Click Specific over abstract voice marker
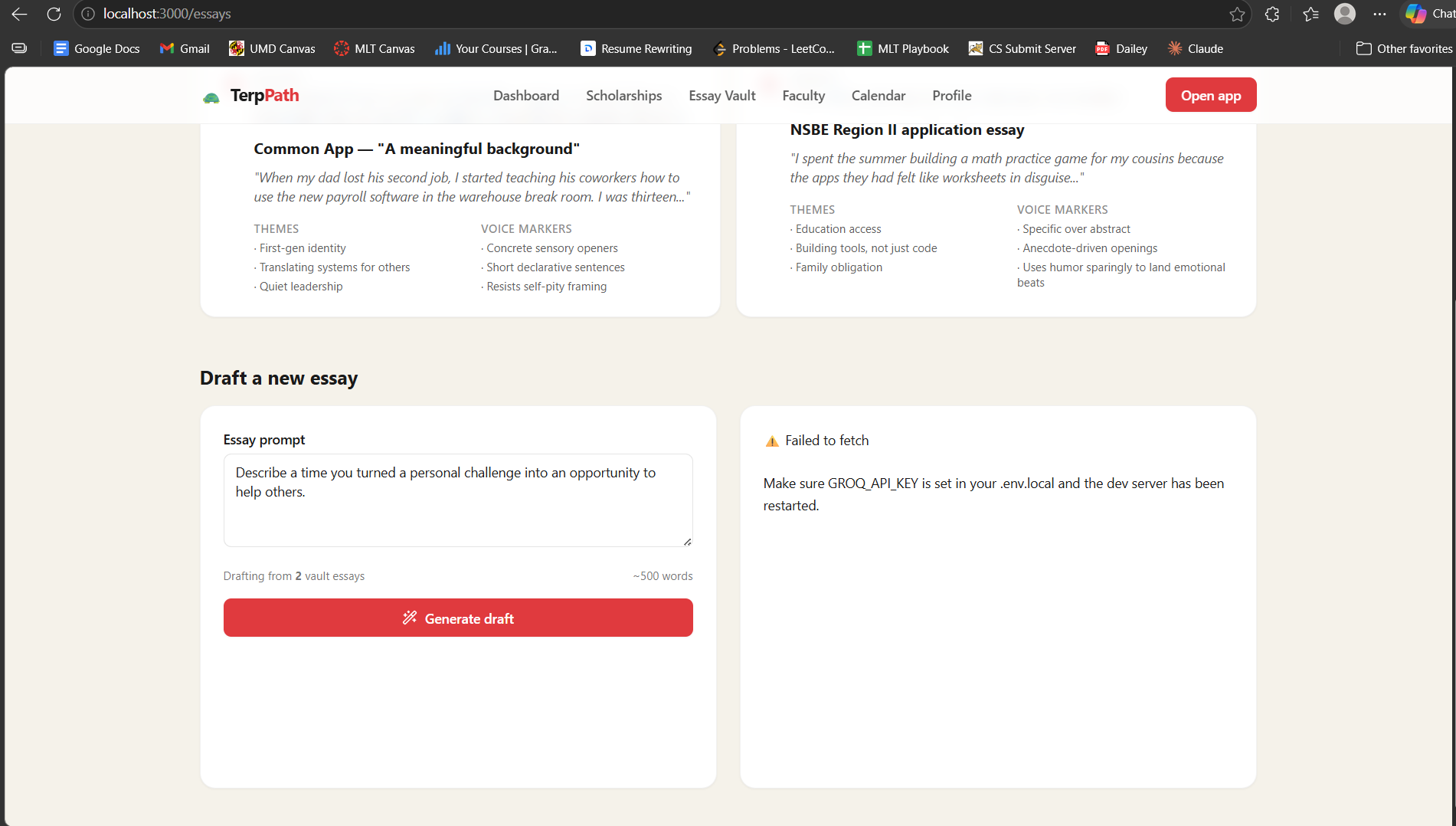 click(1073, 229)
